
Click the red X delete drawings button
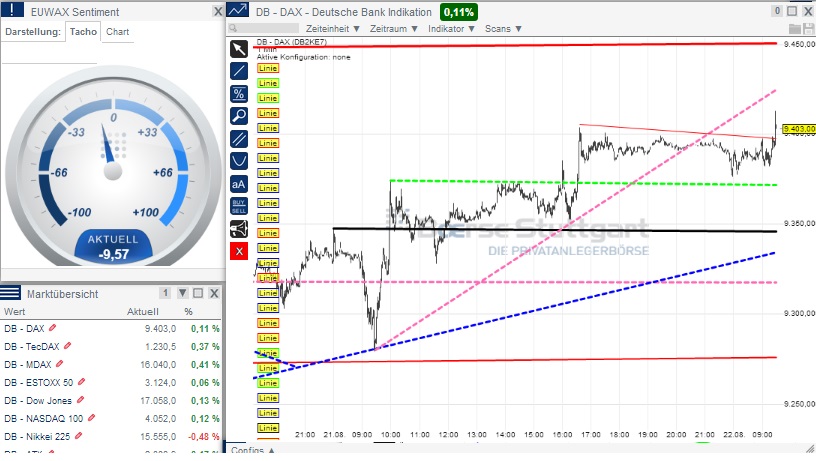(x=239, y=252)
